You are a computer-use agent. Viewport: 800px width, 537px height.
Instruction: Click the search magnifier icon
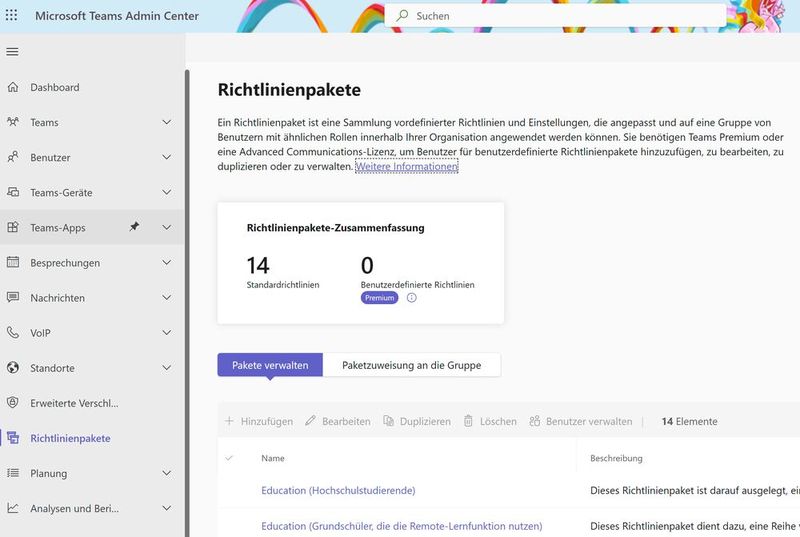tap(403, 15)
